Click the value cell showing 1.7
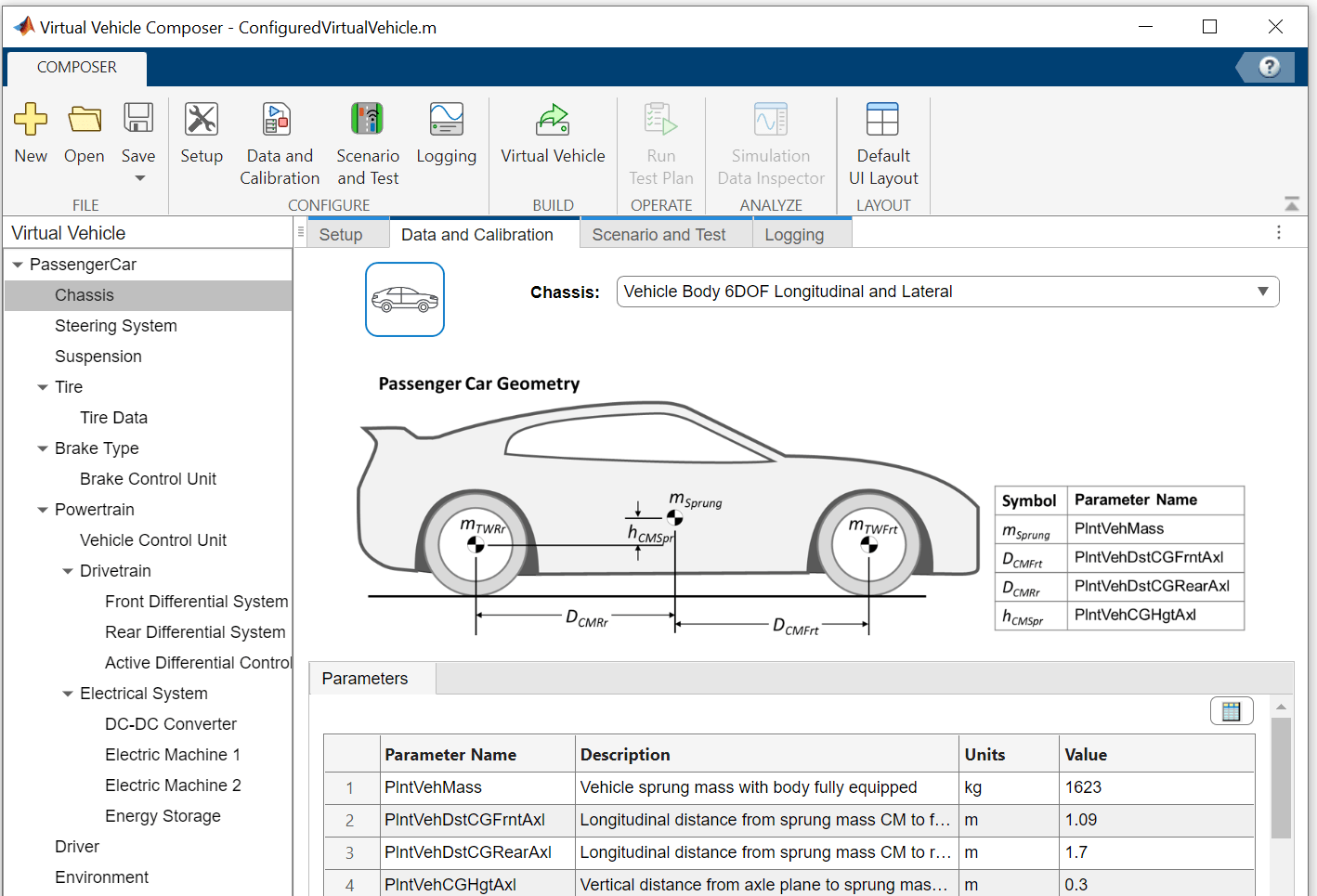Image resolution: width=1317 pixels, height=896 pixels. 1157,852
